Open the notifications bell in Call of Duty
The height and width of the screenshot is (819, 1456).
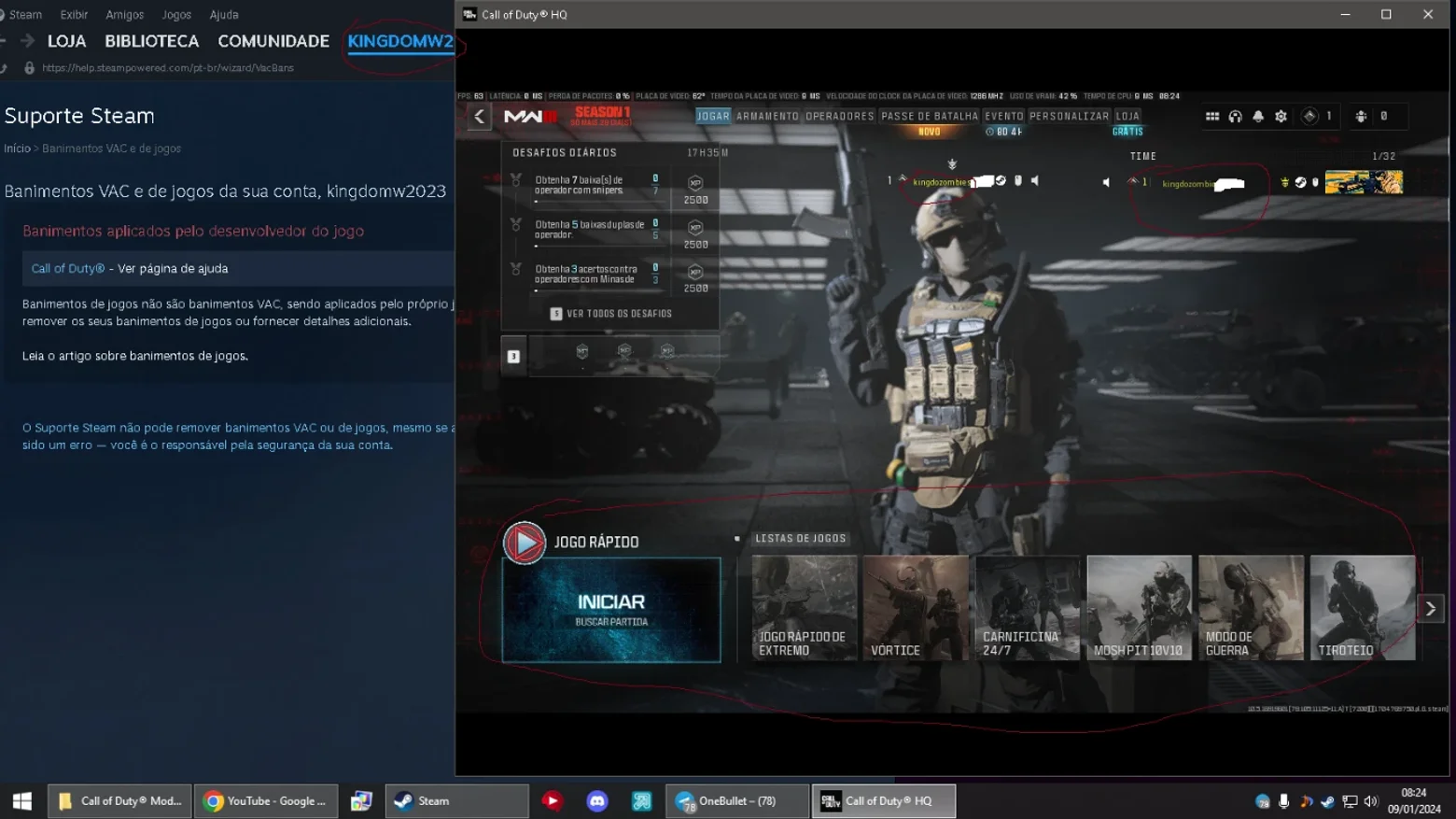coord(1258,117)
